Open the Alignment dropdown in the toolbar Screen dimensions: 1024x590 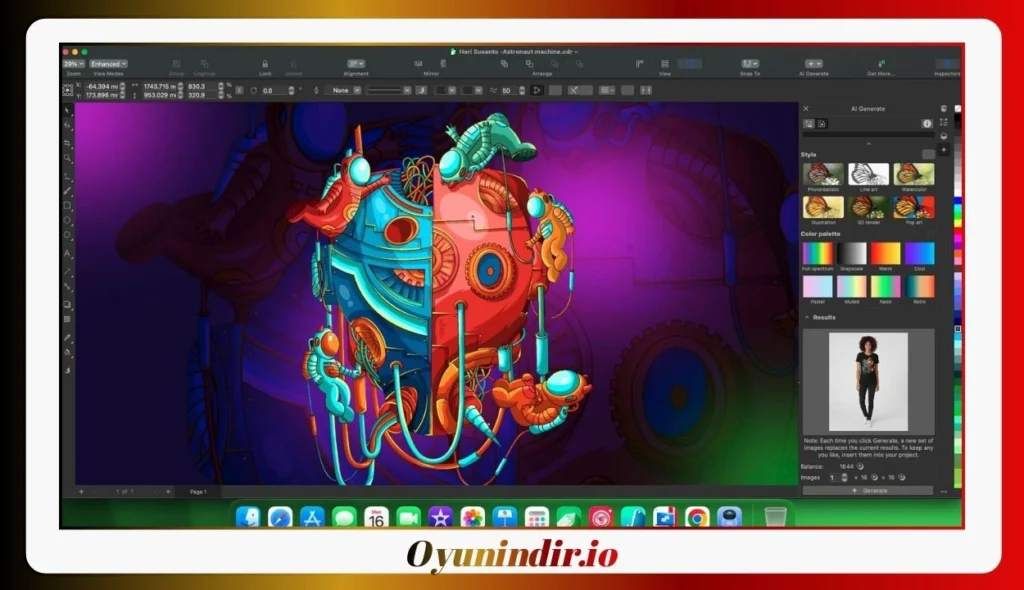[x=356, y=64]
